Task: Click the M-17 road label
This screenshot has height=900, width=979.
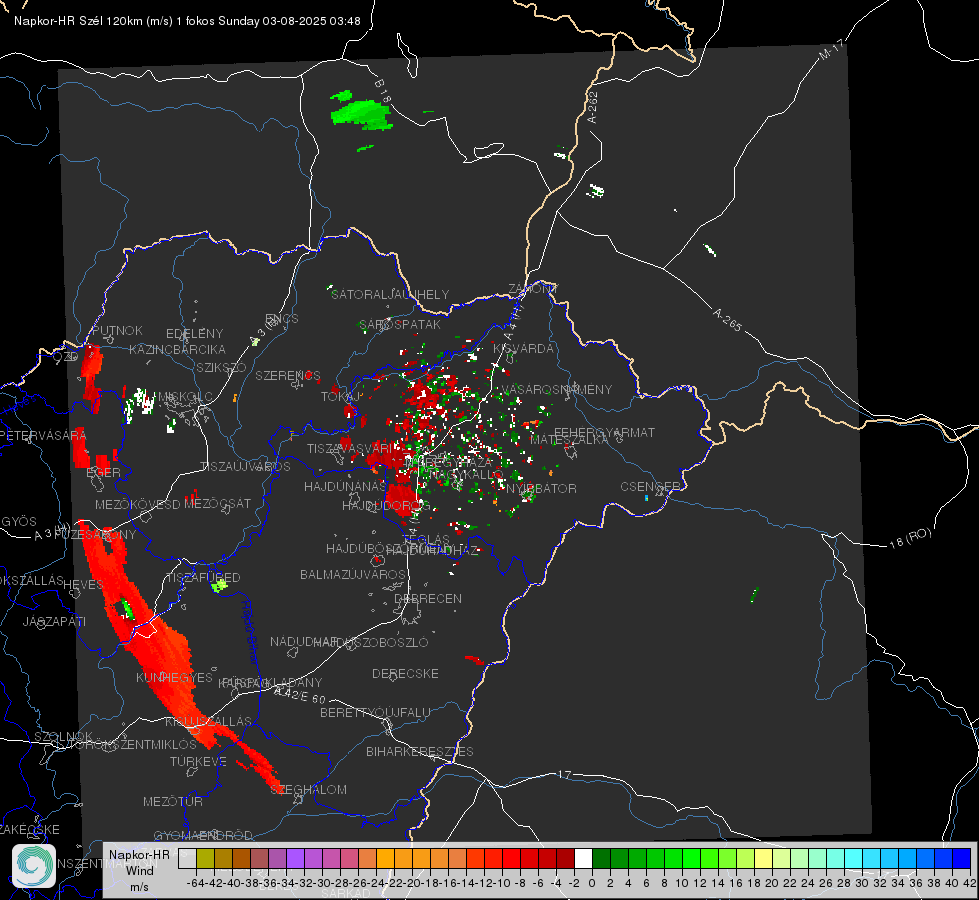Action: point(831,50)
